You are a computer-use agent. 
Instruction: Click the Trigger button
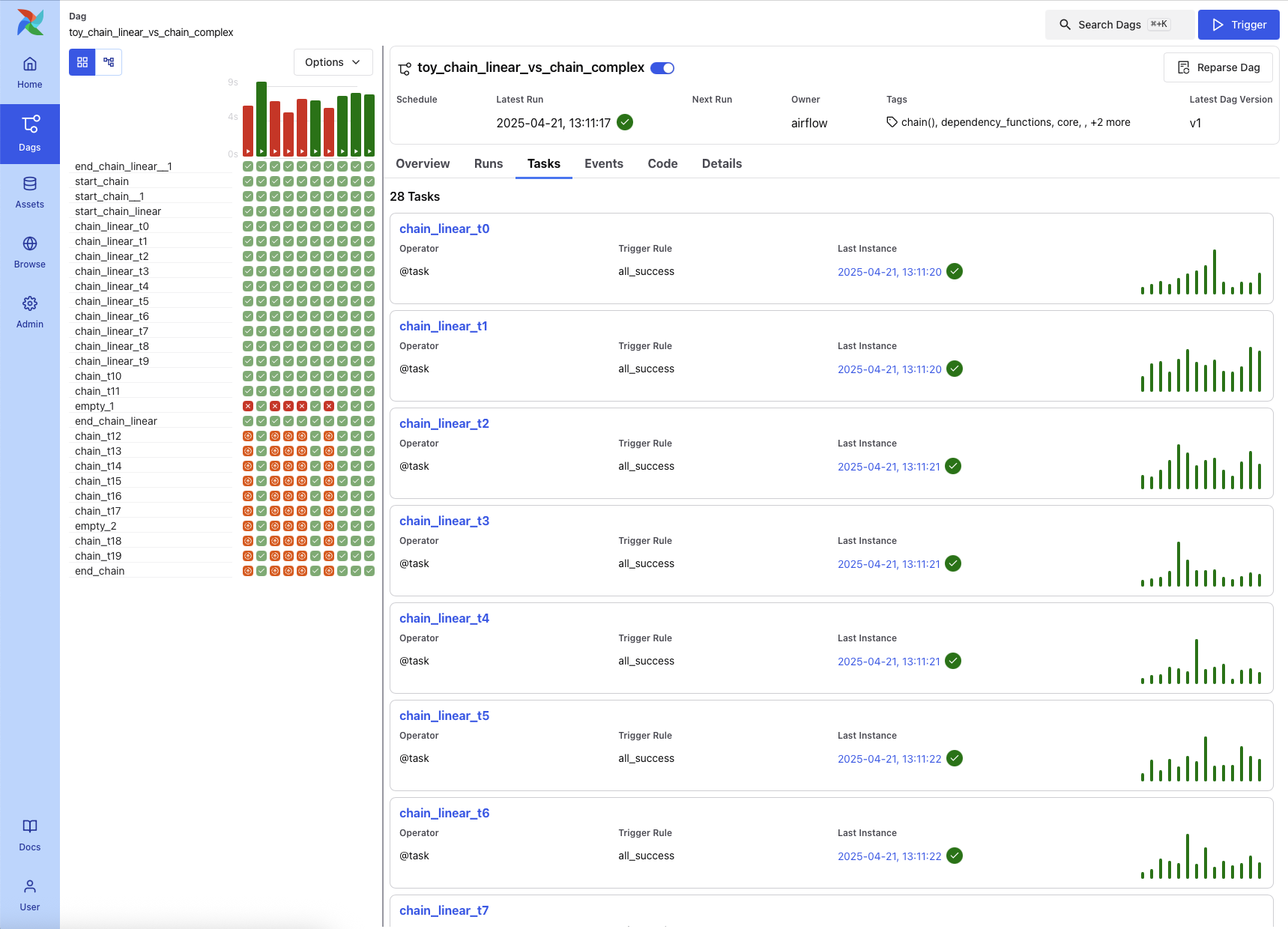click(x=1239, y=25)
